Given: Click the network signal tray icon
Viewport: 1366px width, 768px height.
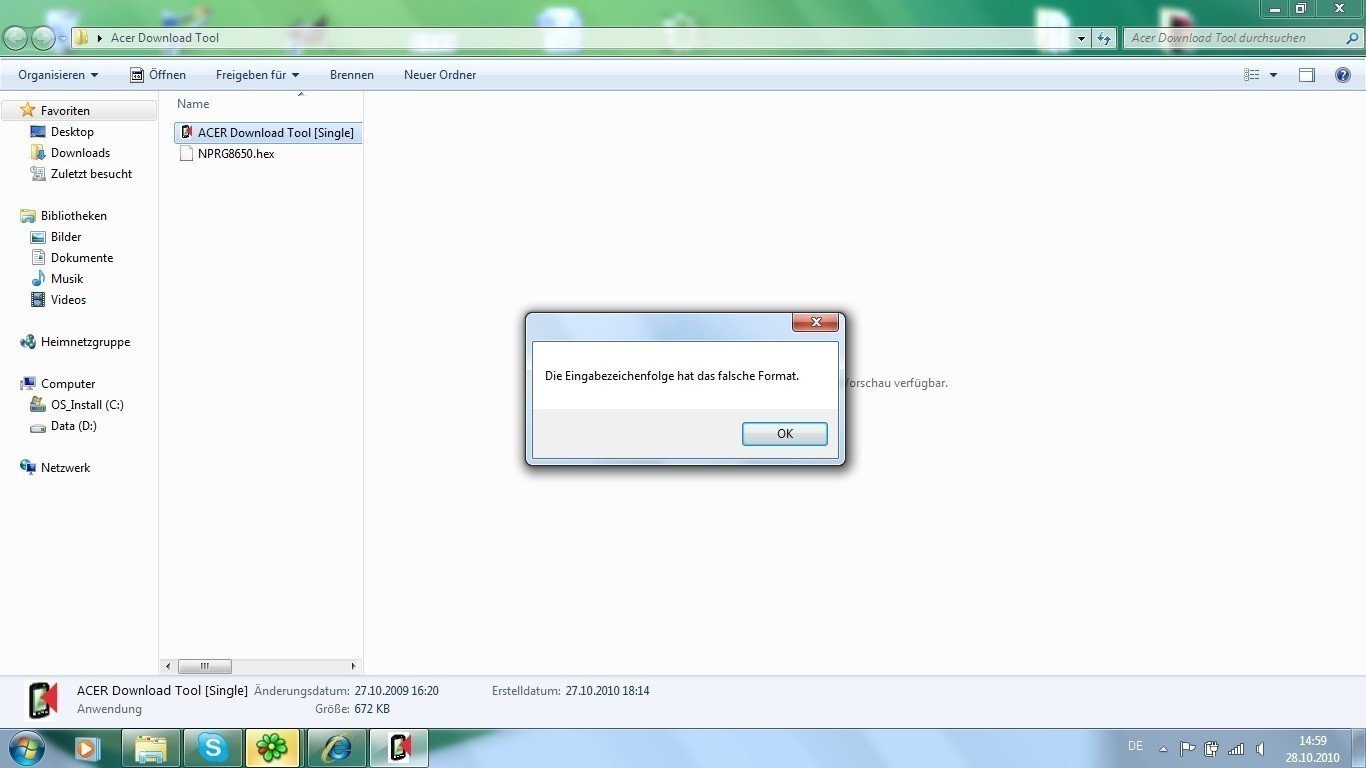Looking at the screenshot, I should point(1236,748).
